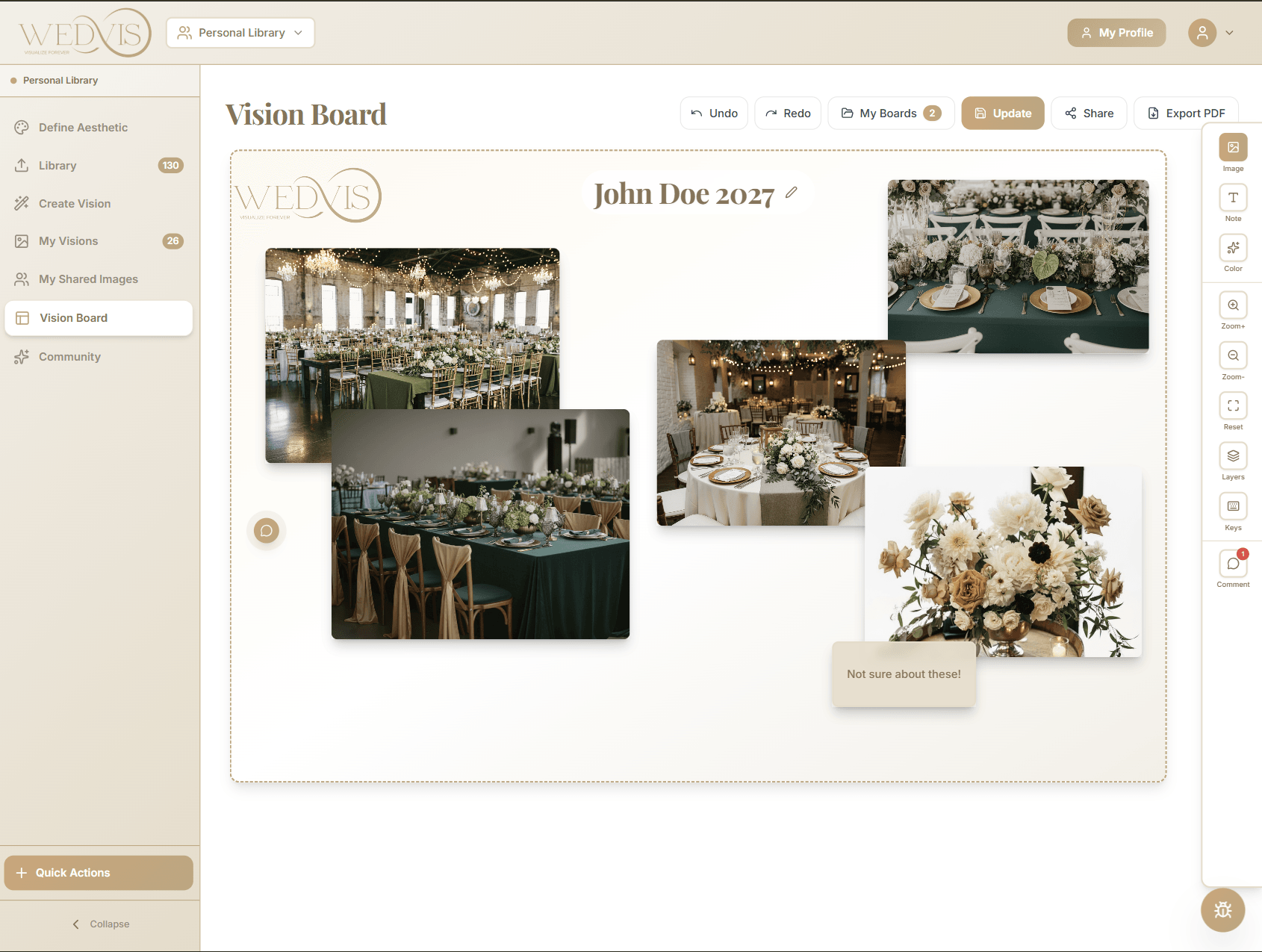Expand the Personal Library dropdown
The width and height of the screenshot is (1262, 952).
point(240,33)
